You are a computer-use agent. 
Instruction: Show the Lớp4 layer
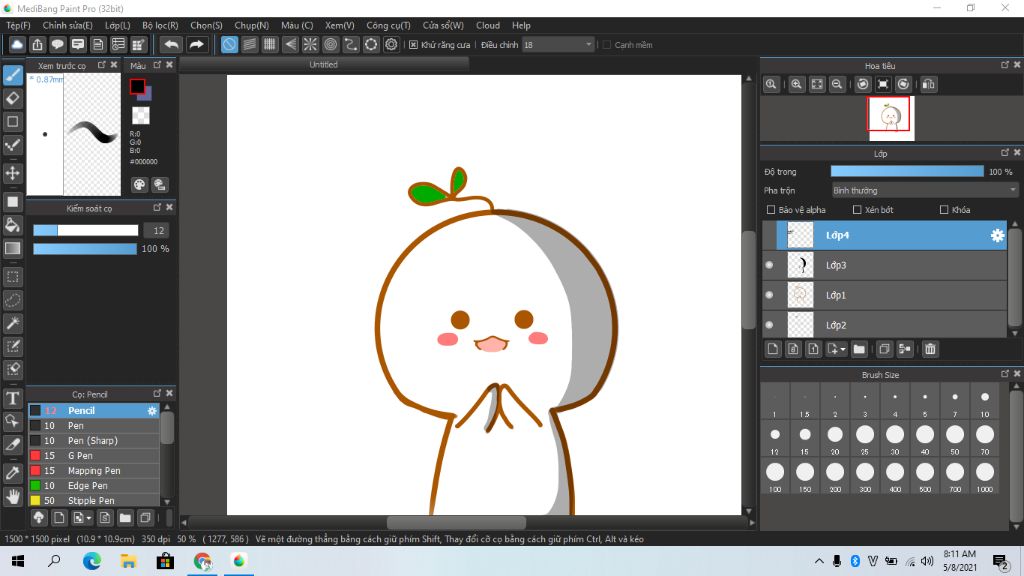click(x=769, y=235)
